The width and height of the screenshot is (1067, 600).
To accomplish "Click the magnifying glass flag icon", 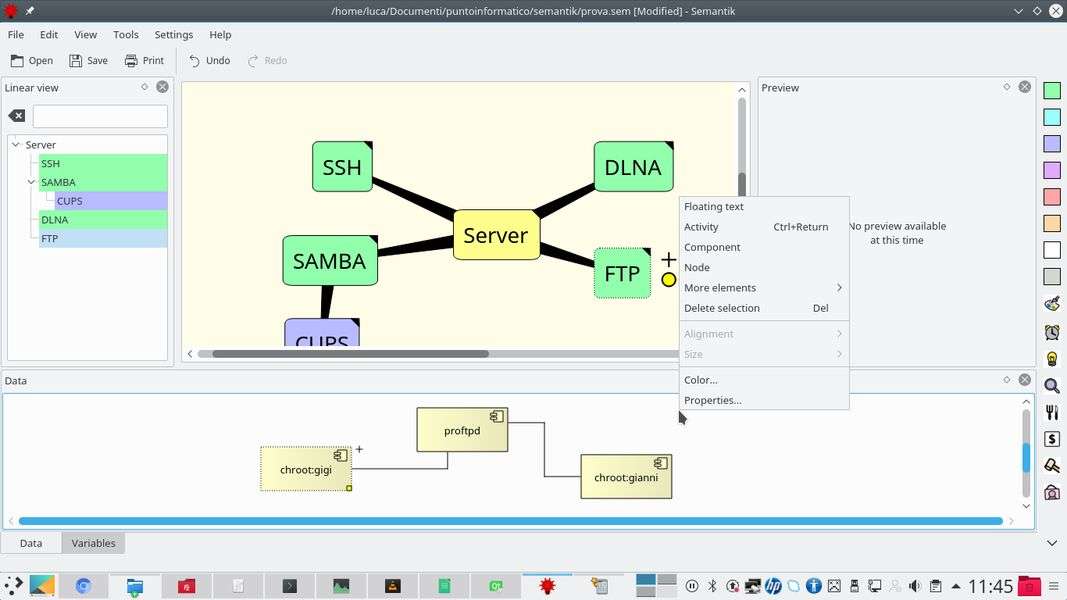I will coord(1052,386).
